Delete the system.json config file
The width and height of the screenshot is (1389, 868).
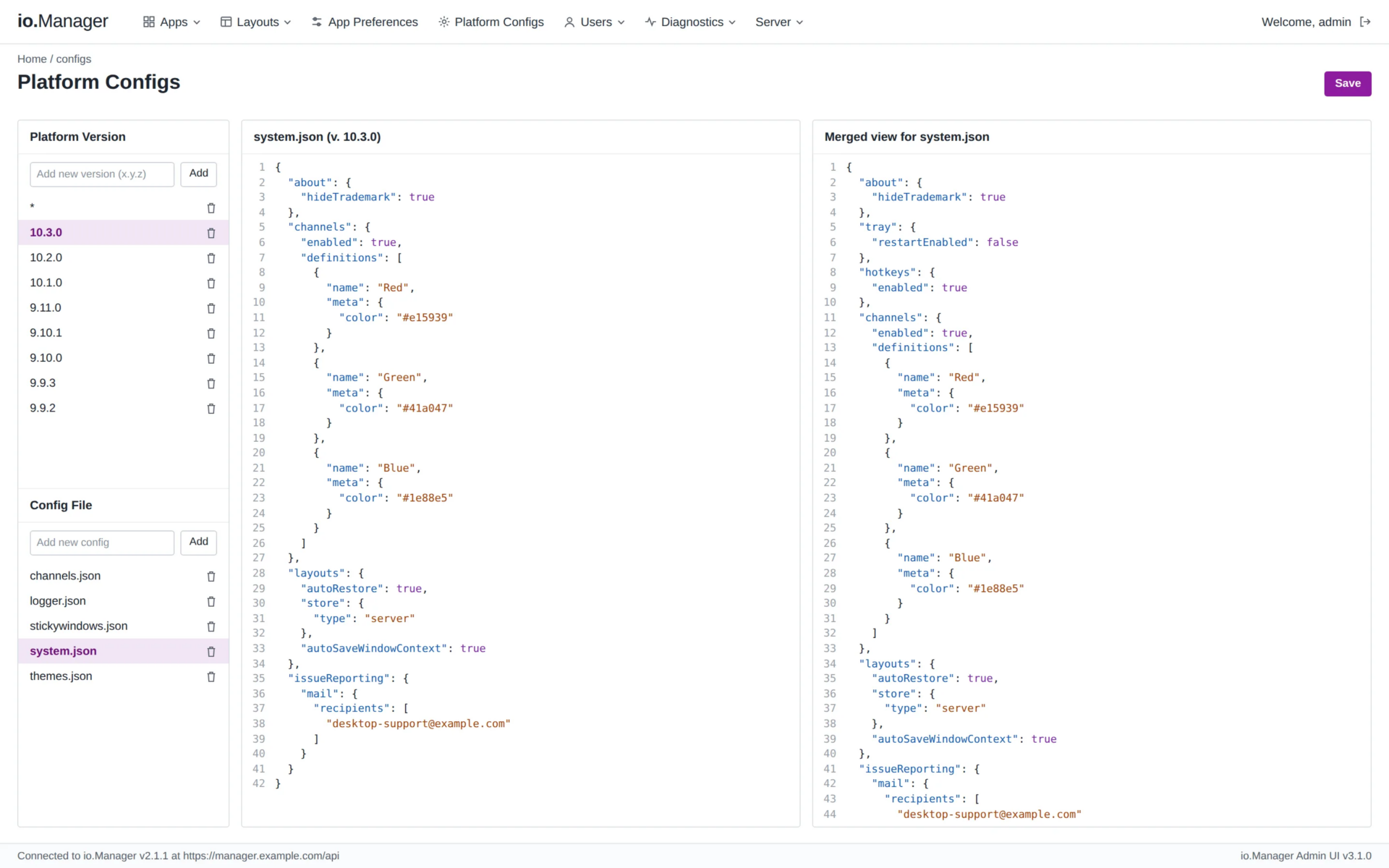coord(211,652)
